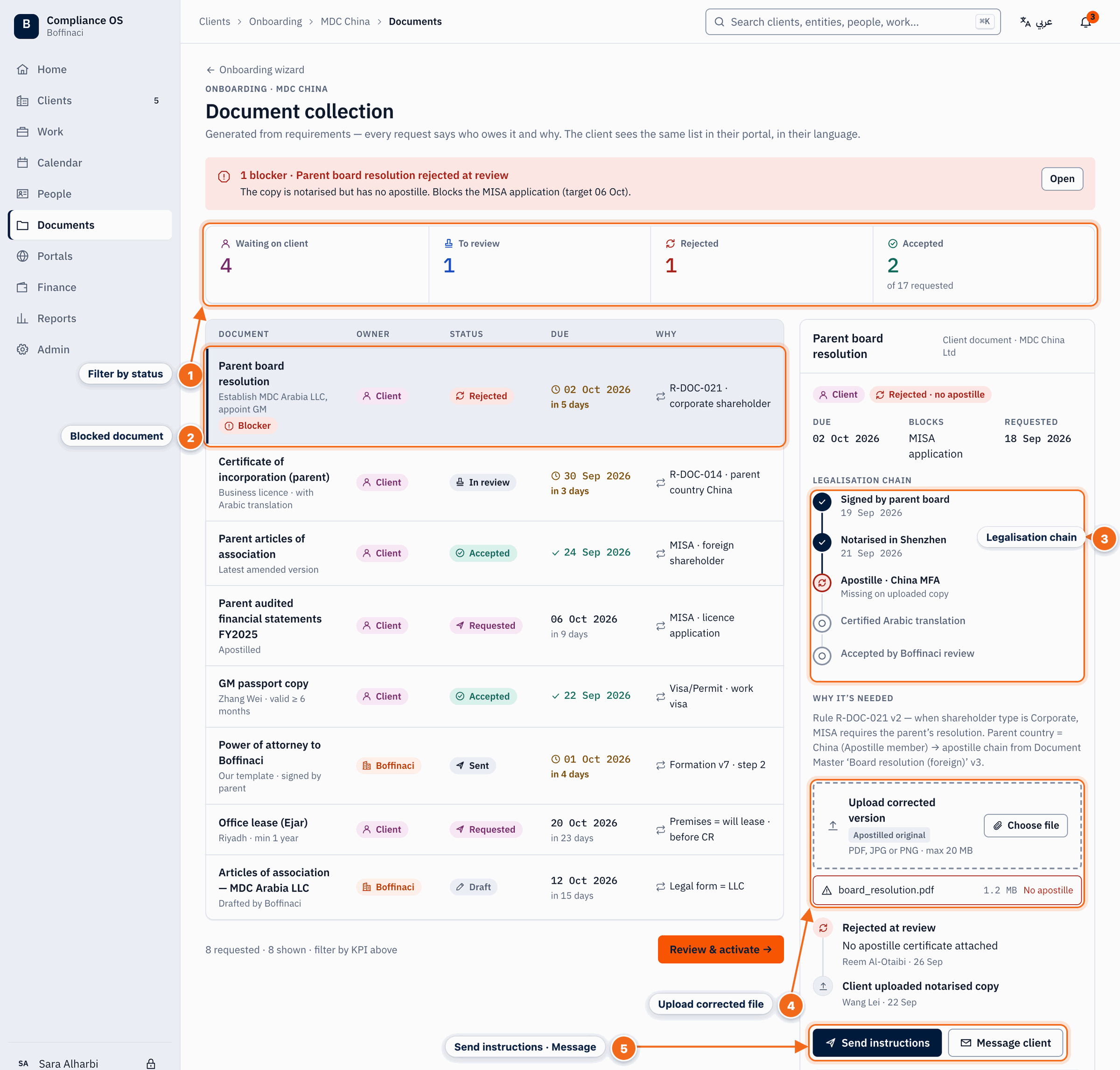This screenshot has height=1070, width=1120.
Task: Filter by Rejected KPI card
Action: coord(761,265)
